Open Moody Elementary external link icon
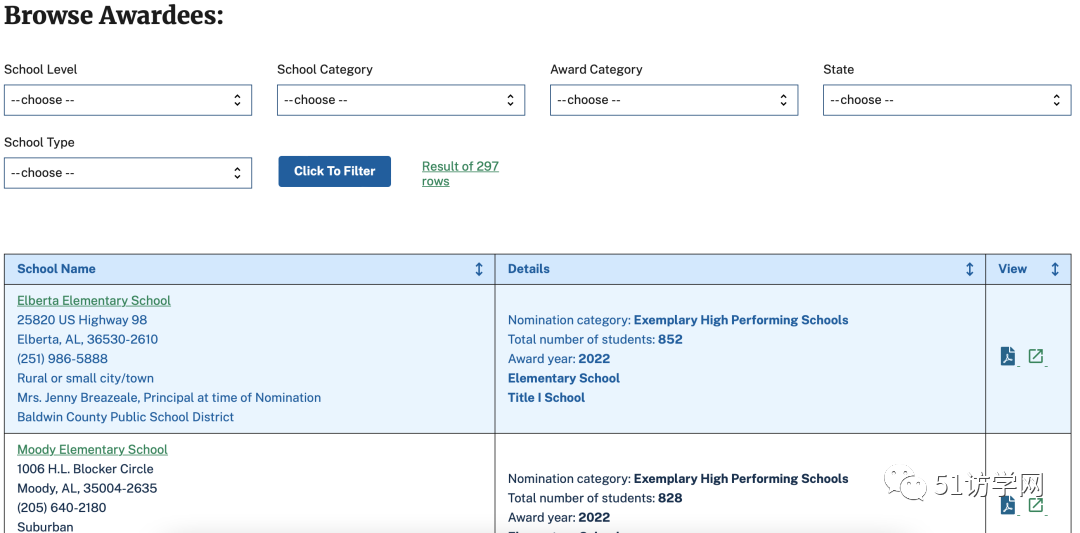1080x533 pixels. click(1035, 505)
